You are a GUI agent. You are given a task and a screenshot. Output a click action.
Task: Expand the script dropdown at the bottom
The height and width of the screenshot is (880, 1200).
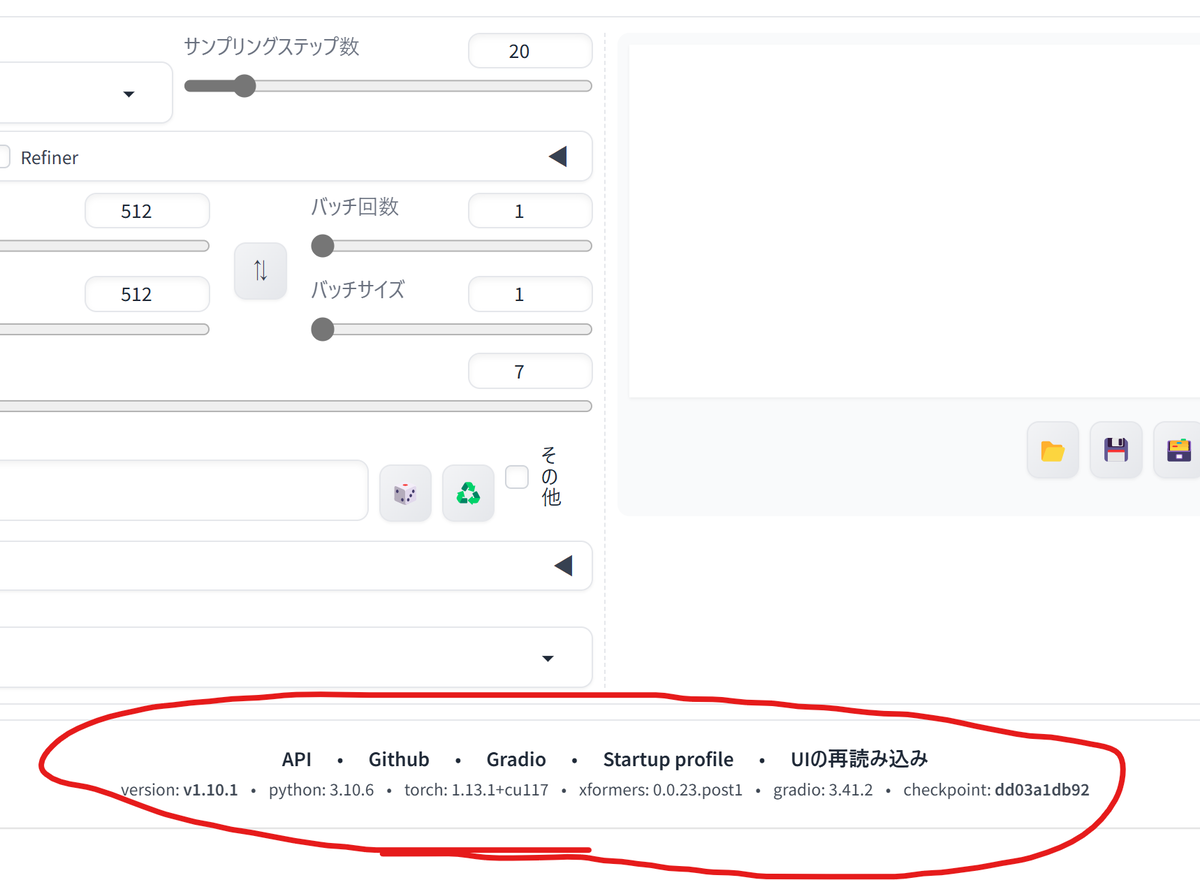pos(547,658)
